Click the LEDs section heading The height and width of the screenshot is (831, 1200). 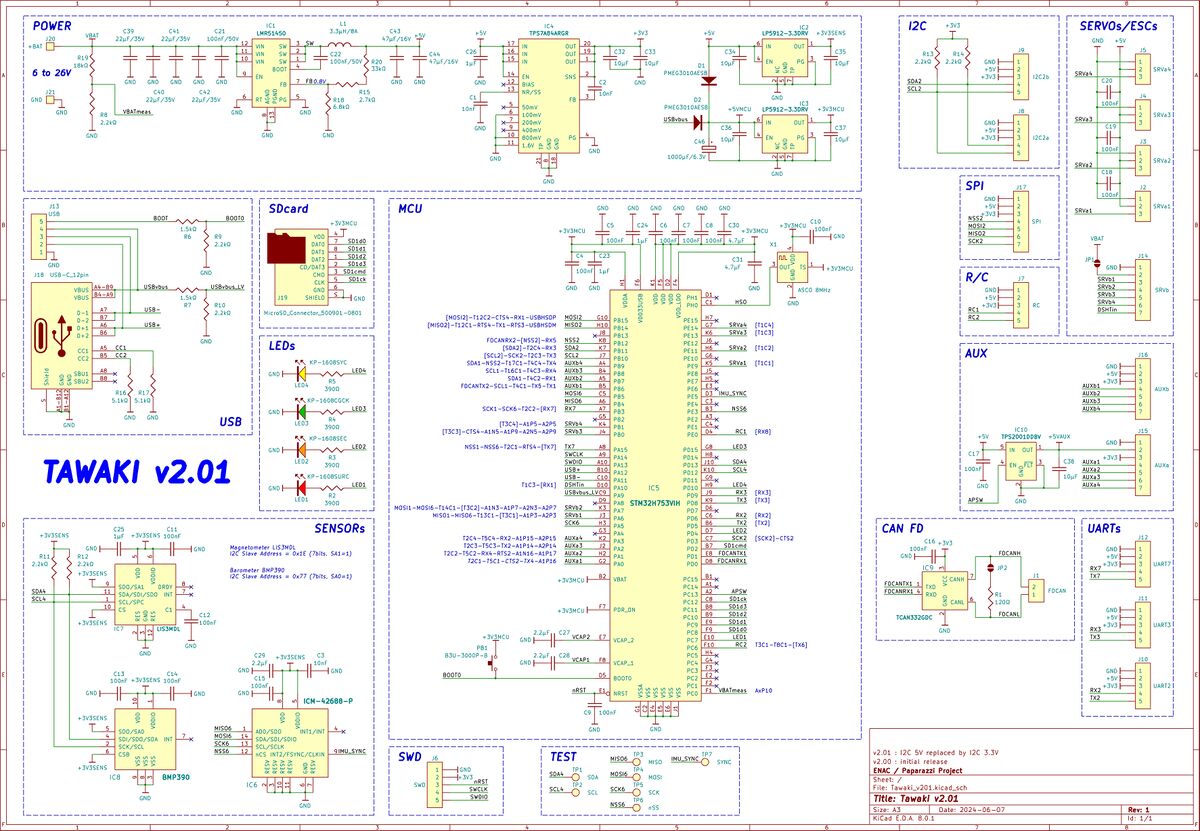(x=282, y=345)
